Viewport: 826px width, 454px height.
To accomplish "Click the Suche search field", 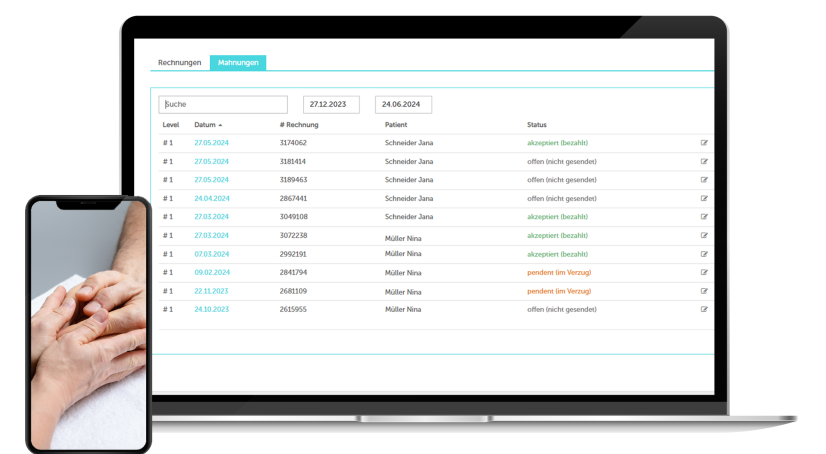I will [x=223, y=104].
